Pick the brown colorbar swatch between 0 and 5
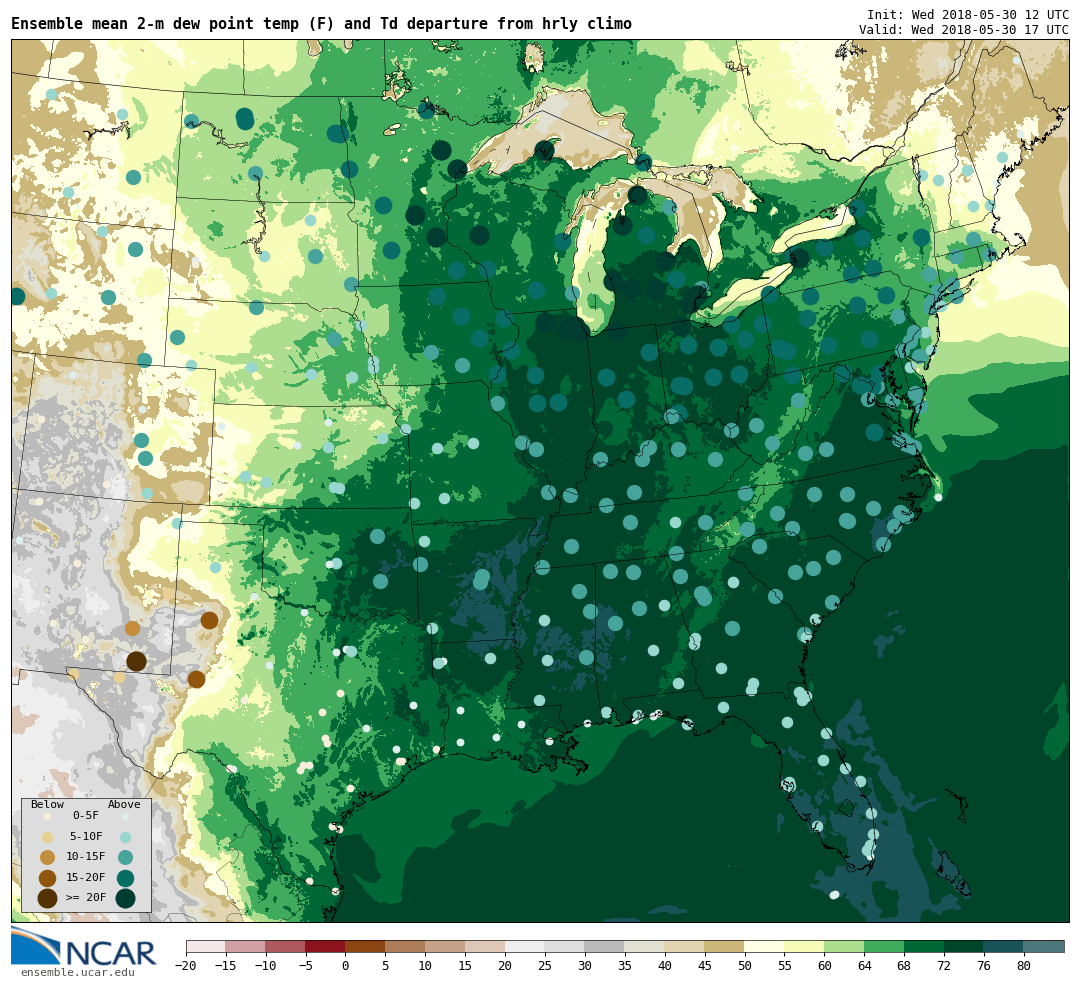Viewport: 1080px width, 985px height. pyautogui.click(x=365, y=946)
